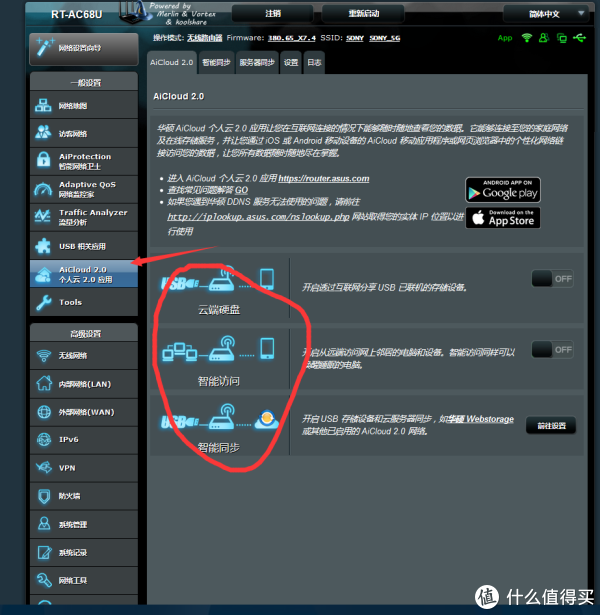Switch to the 设置 tab
Viewport: 600px width, 615px height.
pyautogui.click(x=291, y=62)
